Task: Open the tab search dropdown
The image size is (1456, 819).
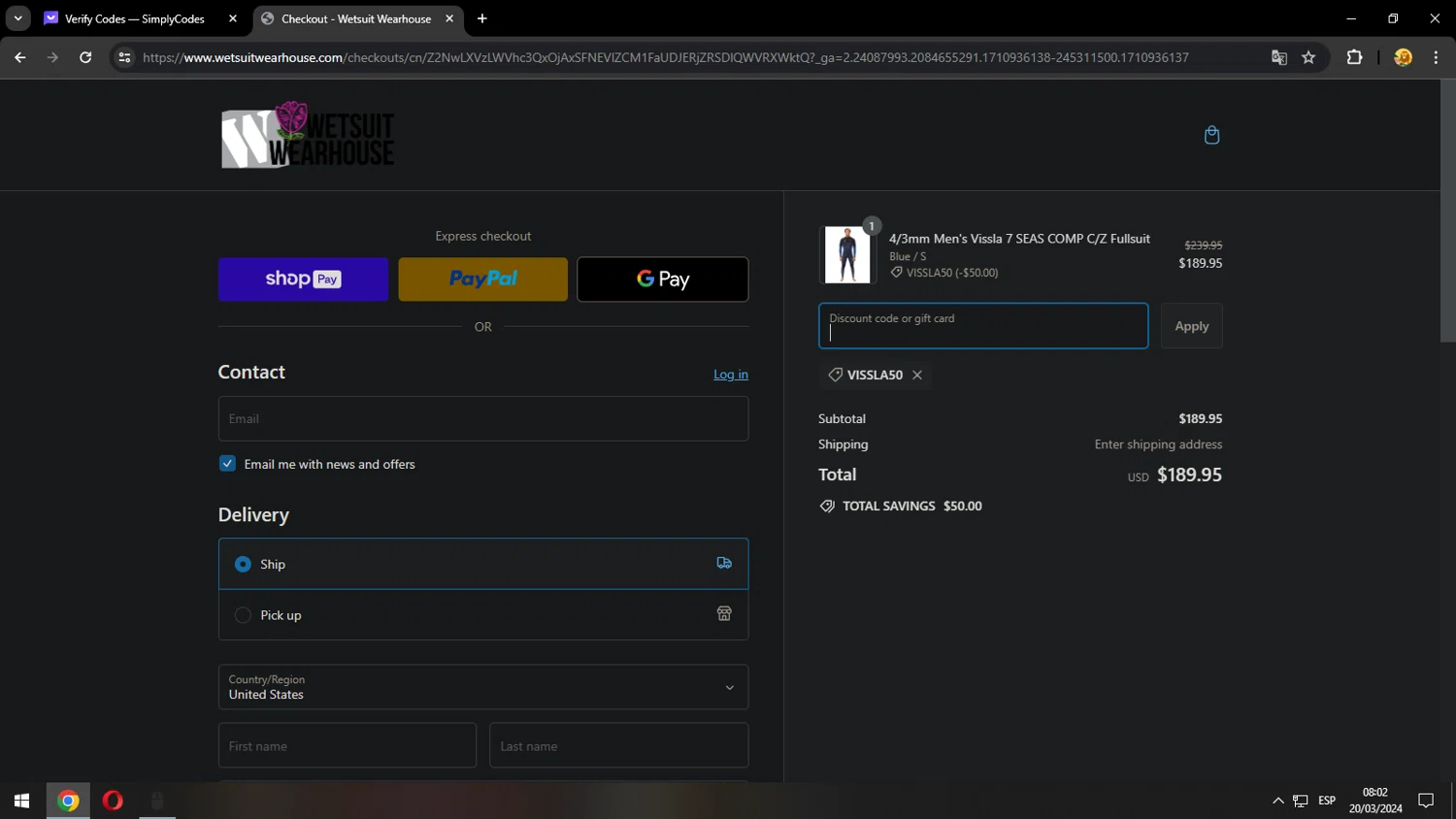Action: pos(17,18)
